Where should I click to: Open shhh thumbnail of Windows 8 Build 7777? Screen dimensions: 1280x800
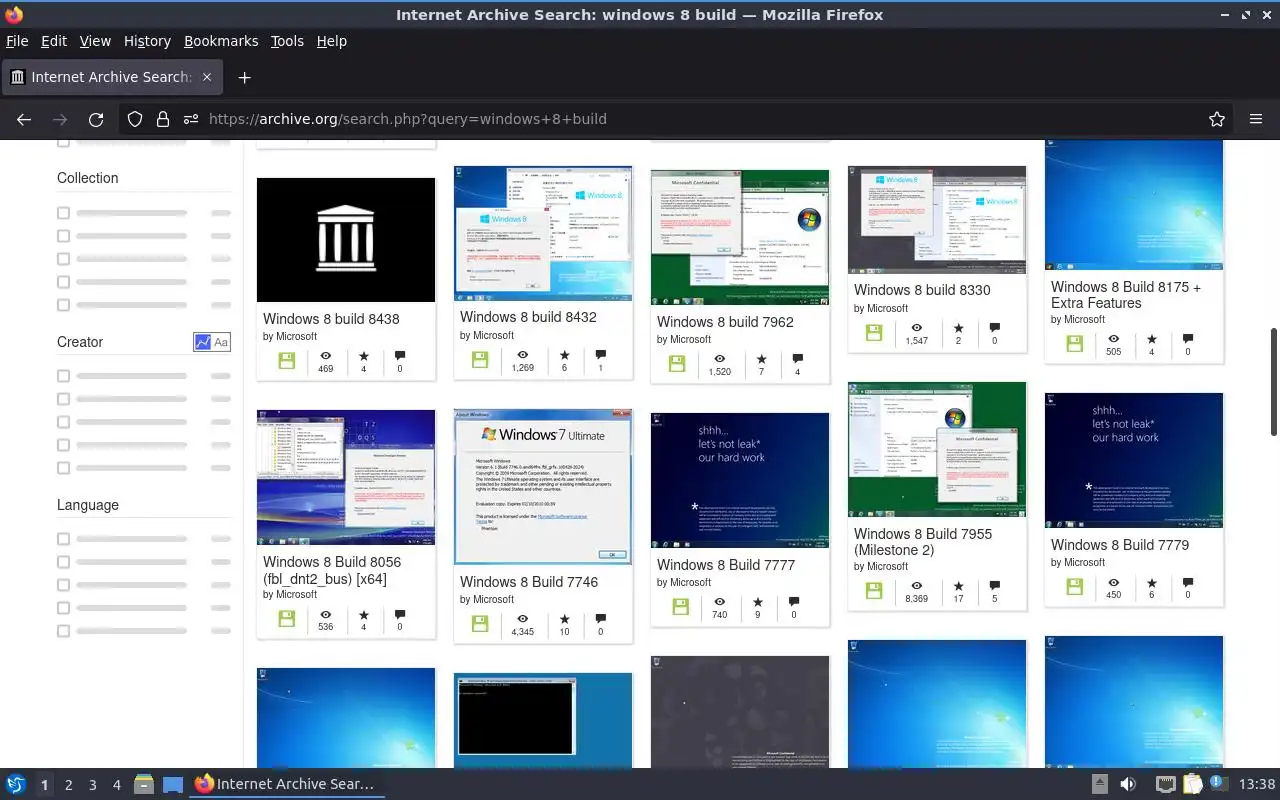click(x=740, y=480)
